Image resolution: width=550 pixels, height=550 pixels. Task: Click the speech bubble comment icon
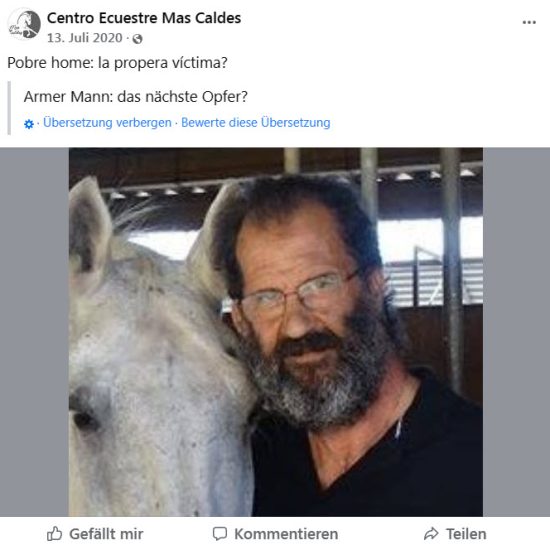coord(220,534)
